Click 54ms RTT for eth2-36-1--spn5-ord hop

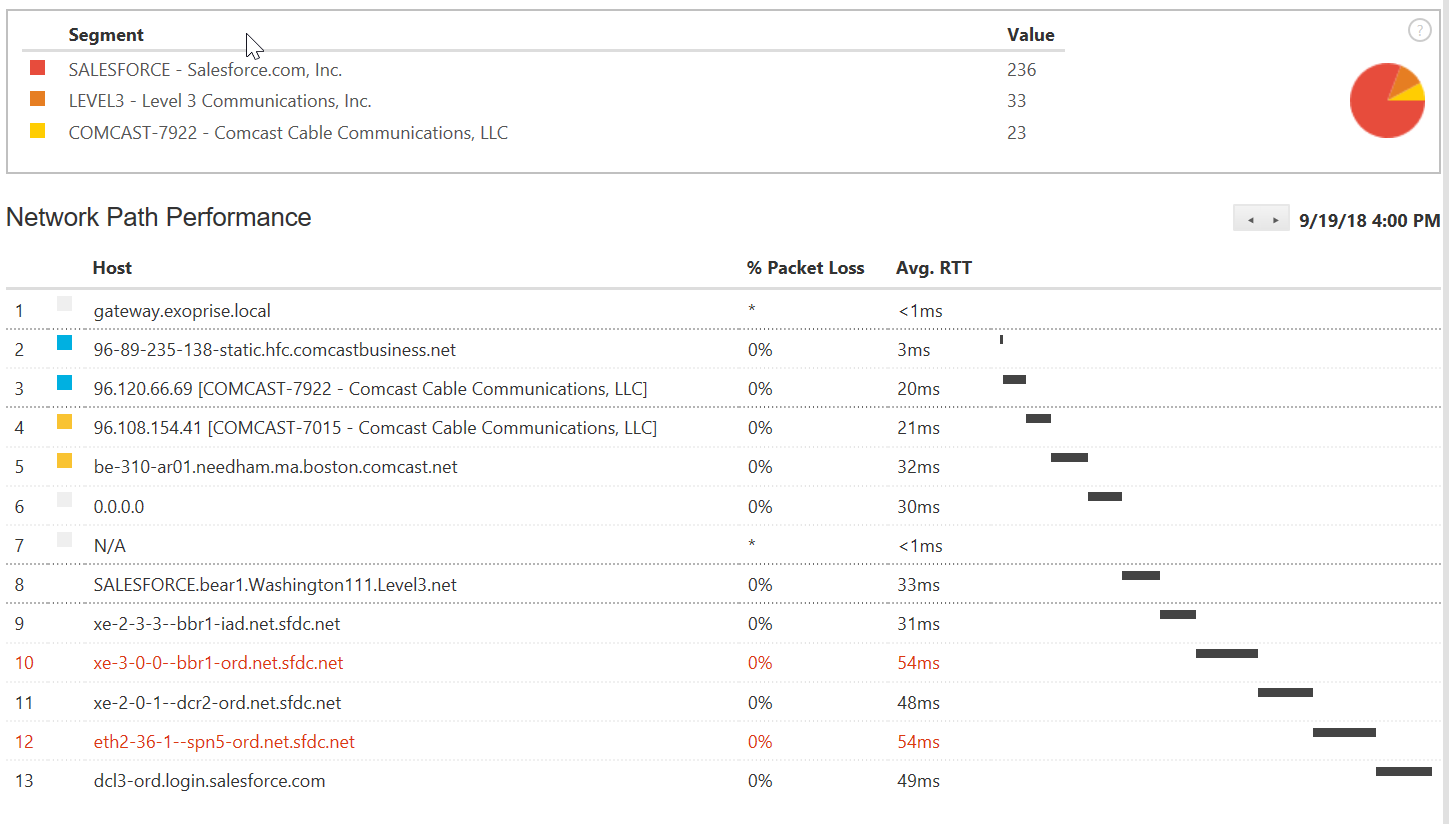click(x=919, y=742)
